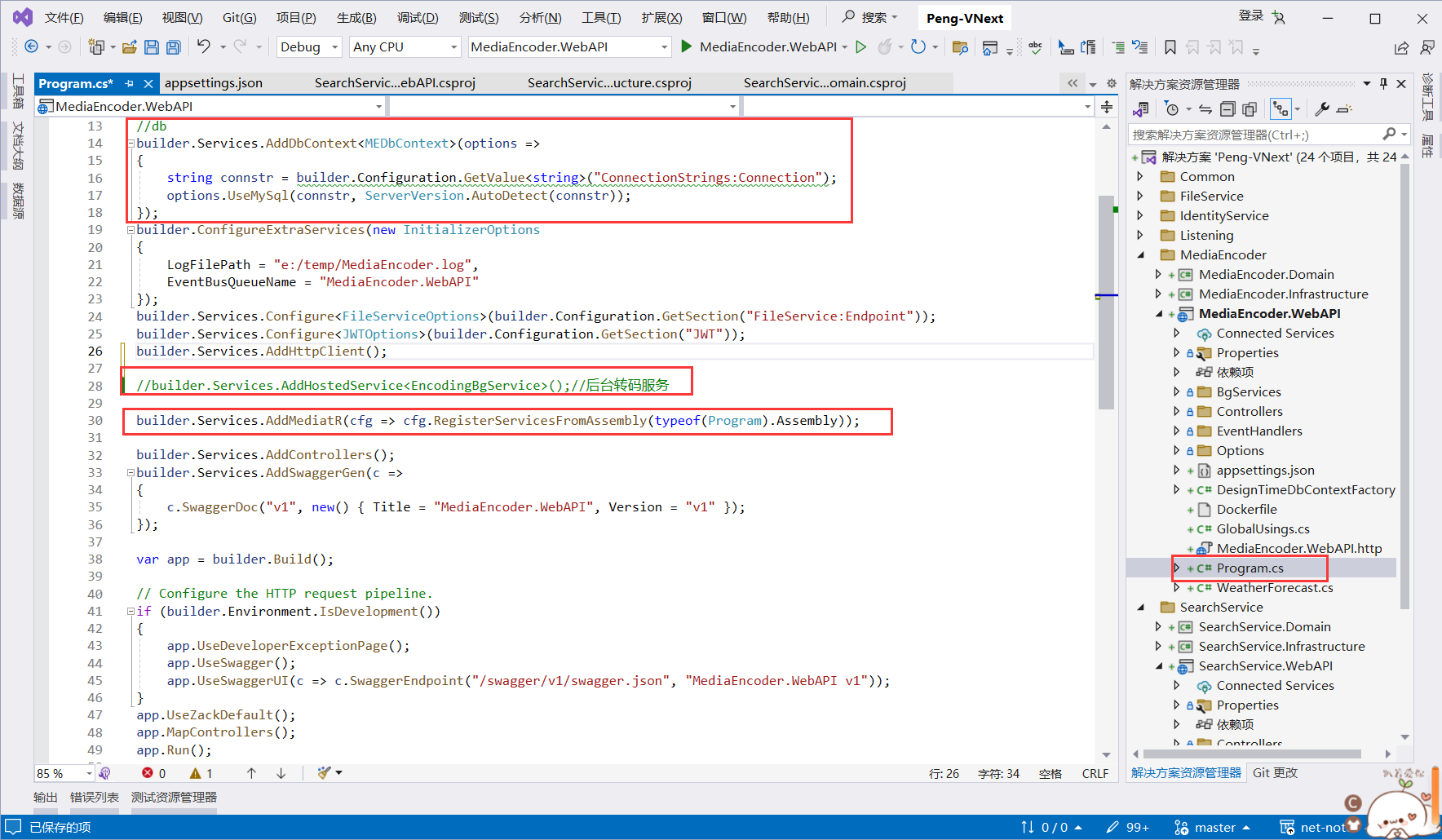Screen dimensions: 1442x840
Task: Click the Live Share icon
Action: (x=1401, y=47)
